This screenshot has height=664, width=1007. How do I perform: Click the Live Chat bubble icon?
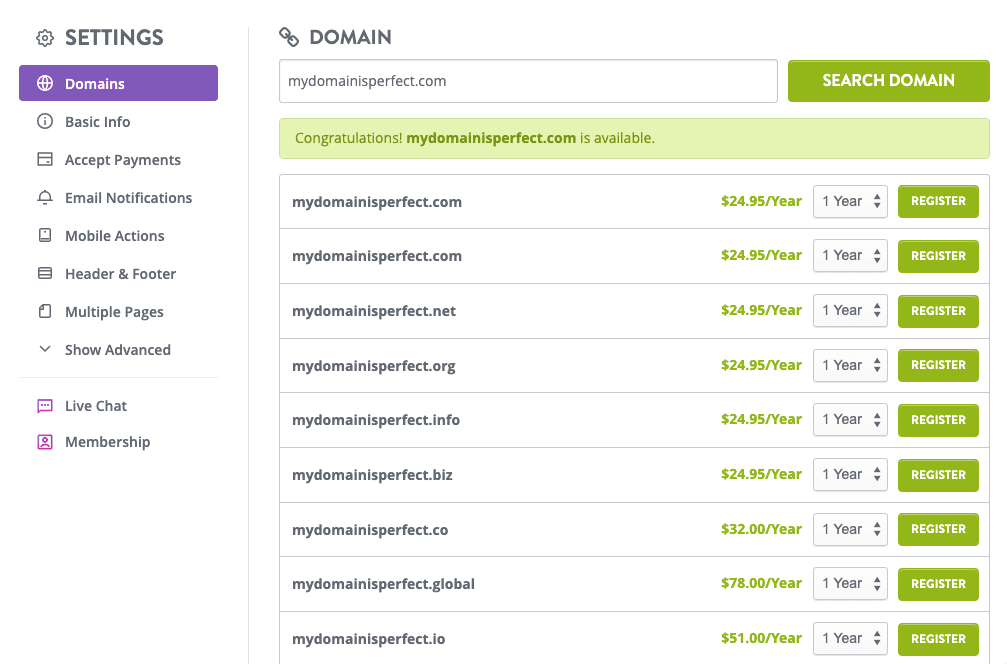tap(45, 406)
